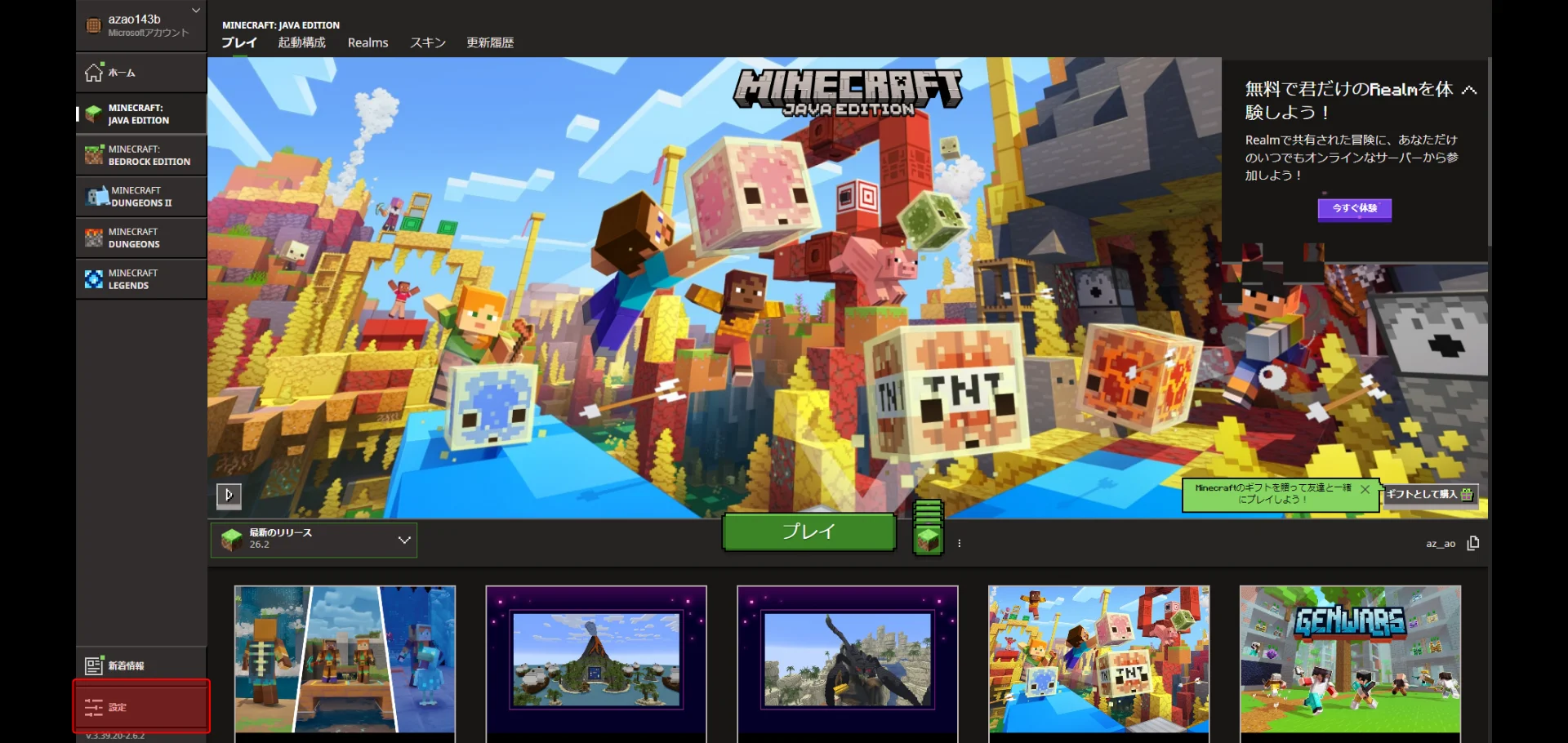Open the ホーム home page
The image size is (1568, 743).
(x=140, y=73)
